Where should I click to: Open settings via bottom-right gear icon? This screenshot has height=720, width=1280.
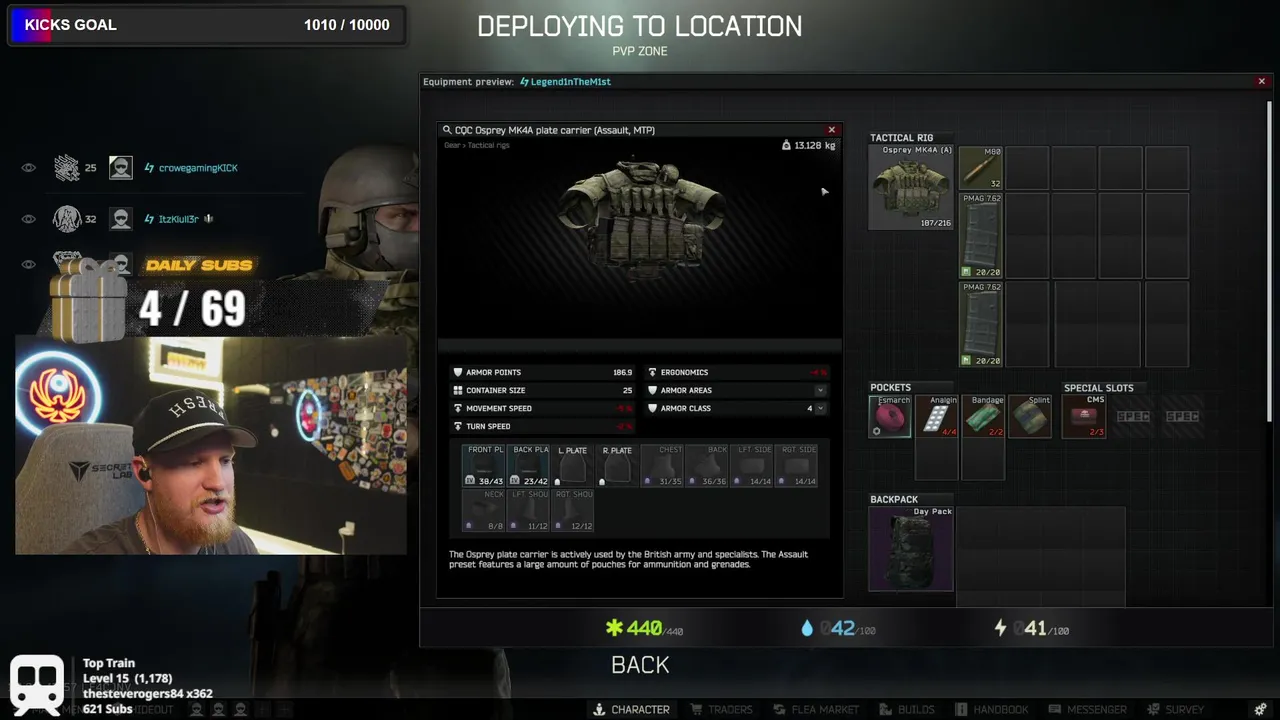click(x=1260, y=709)
